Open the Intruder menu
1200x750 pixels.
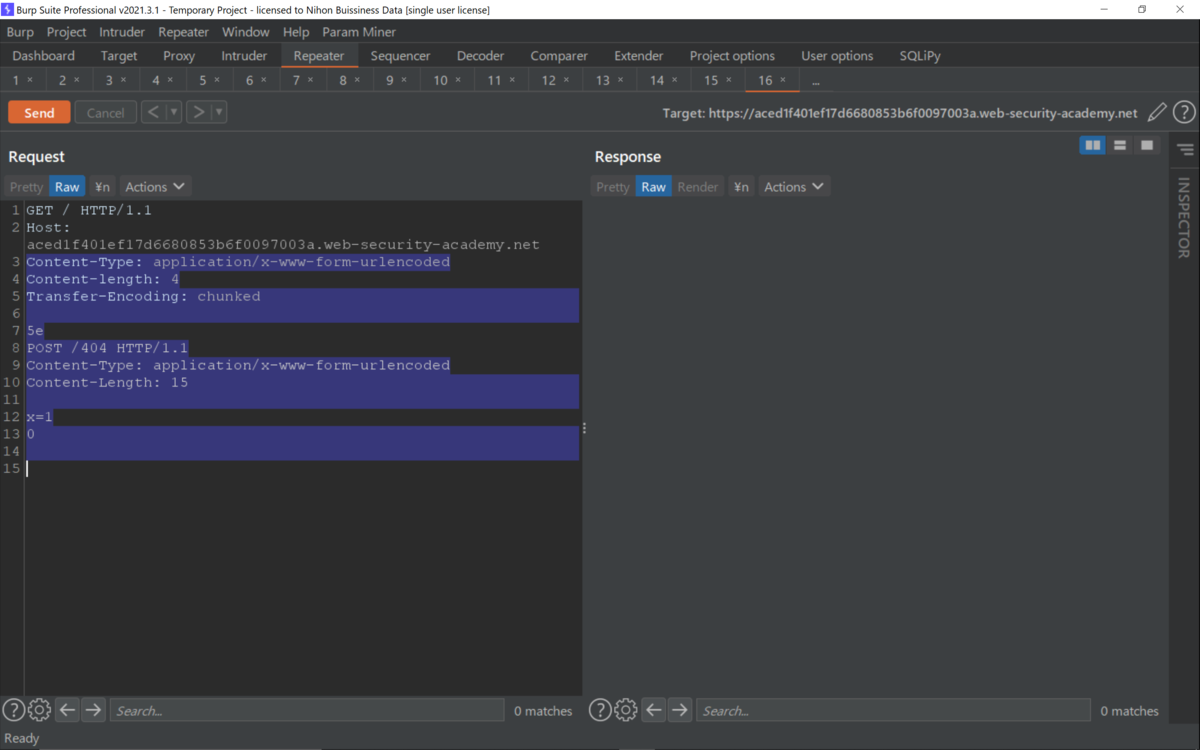[x=122, y=32]
